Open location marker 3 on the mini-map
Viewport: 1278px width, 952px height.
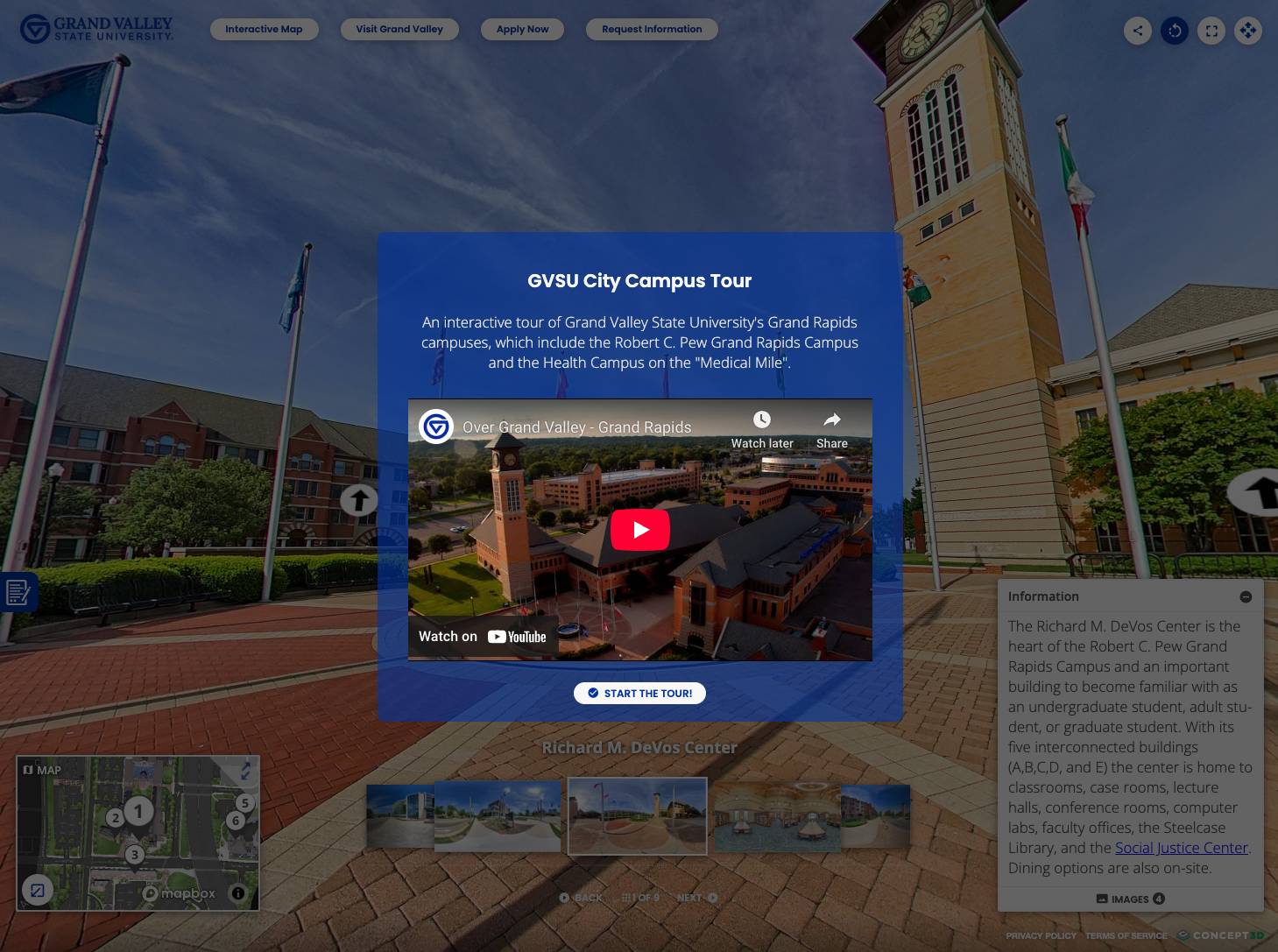click(x=135, y=853)
